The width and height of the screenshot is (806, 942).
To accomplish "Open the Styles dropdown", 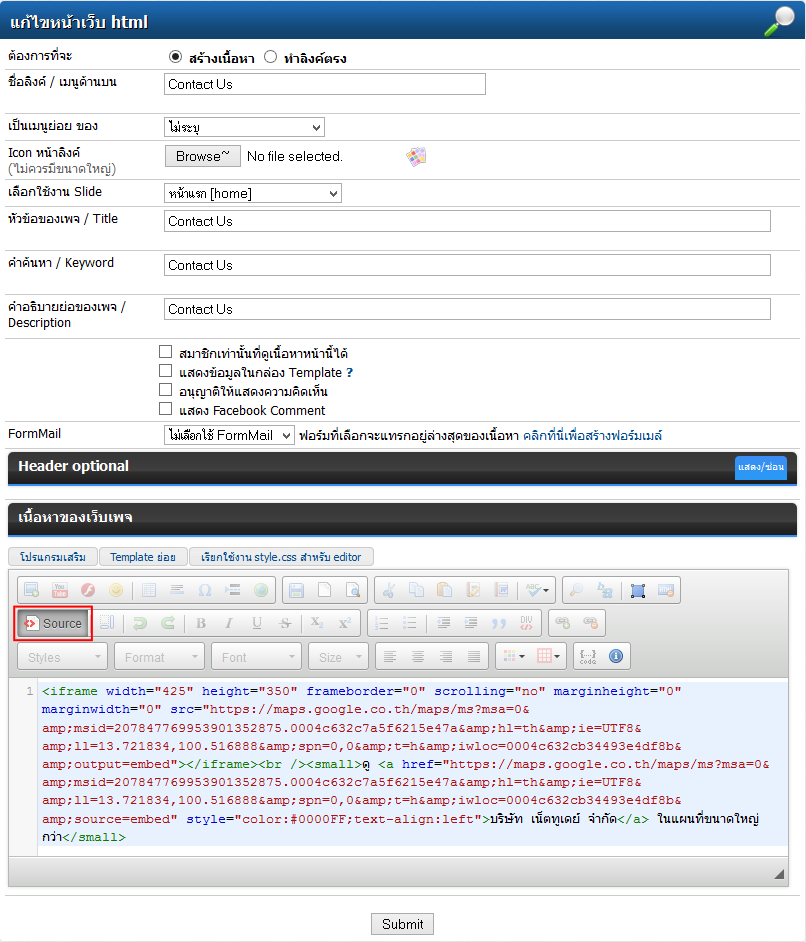I will click(62, 657).
